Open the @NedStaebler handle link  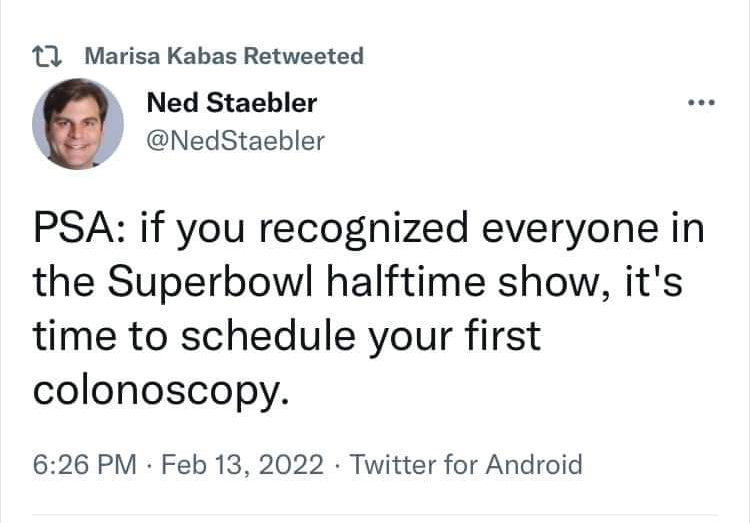coord(235,141)
